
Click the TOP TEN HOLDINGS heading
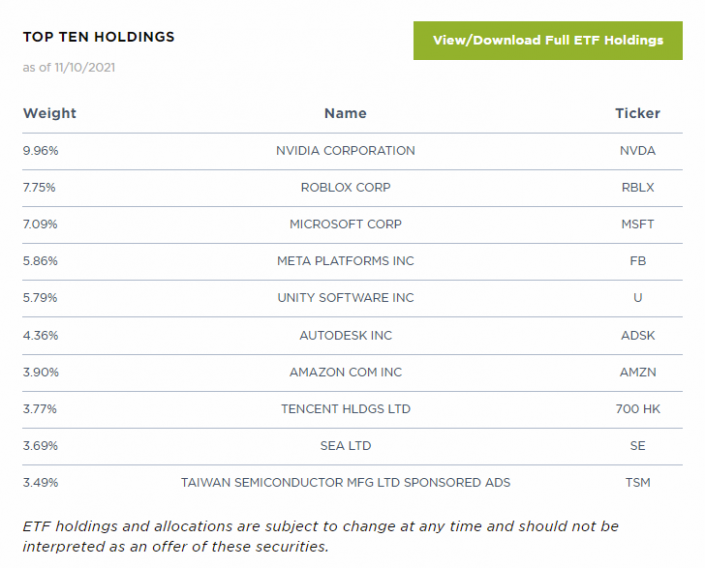(98, 37)
